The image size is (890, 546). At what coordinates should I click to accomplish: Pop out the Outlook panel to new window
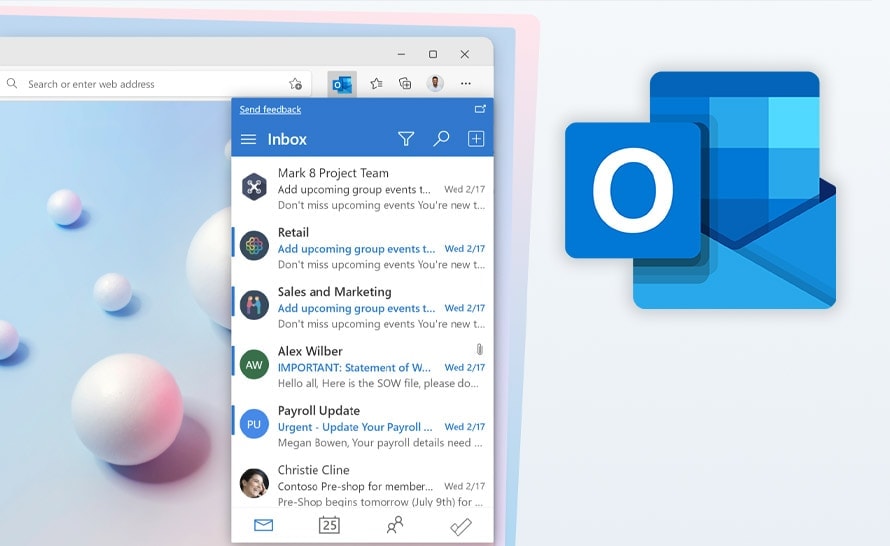tap(480, 109)
